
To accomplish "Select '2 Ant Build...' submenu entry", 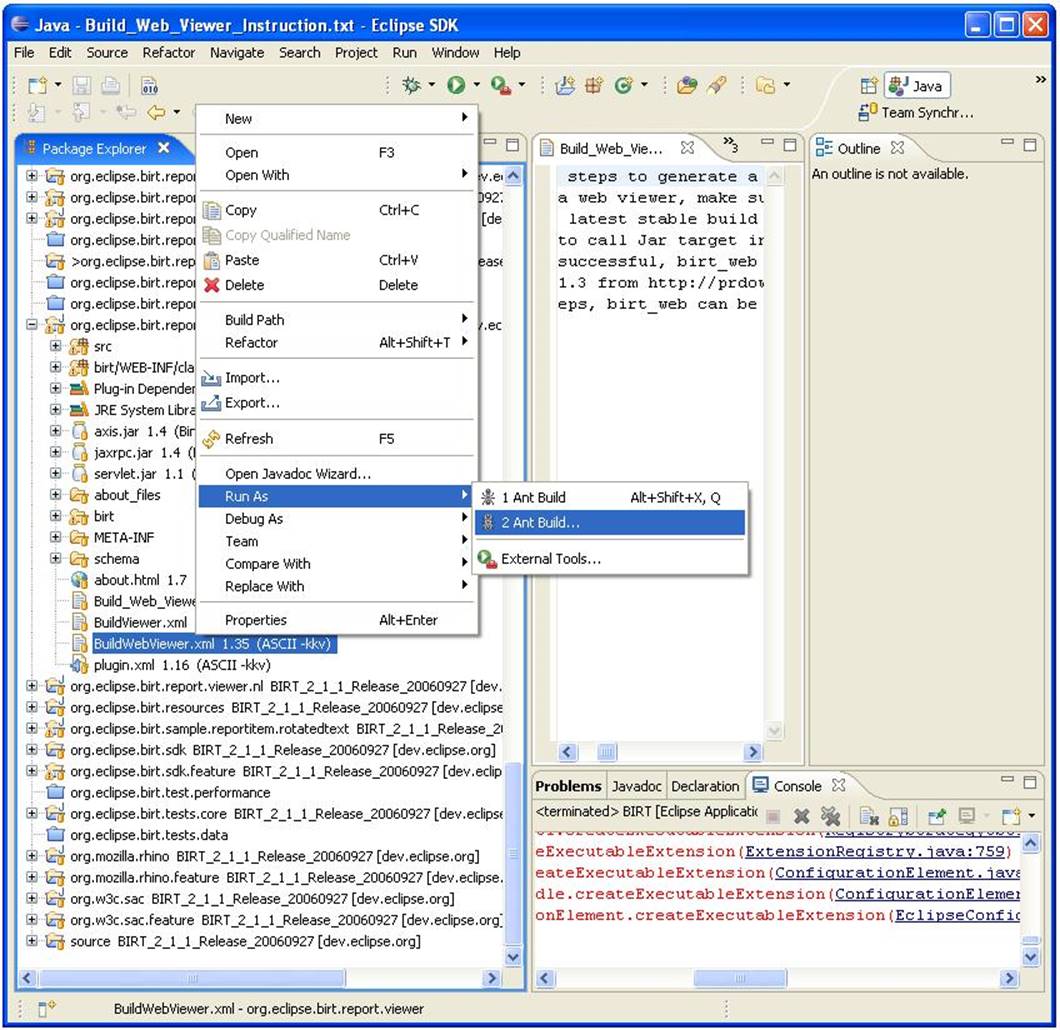I will pyautogui.click(x=540, y=523).
